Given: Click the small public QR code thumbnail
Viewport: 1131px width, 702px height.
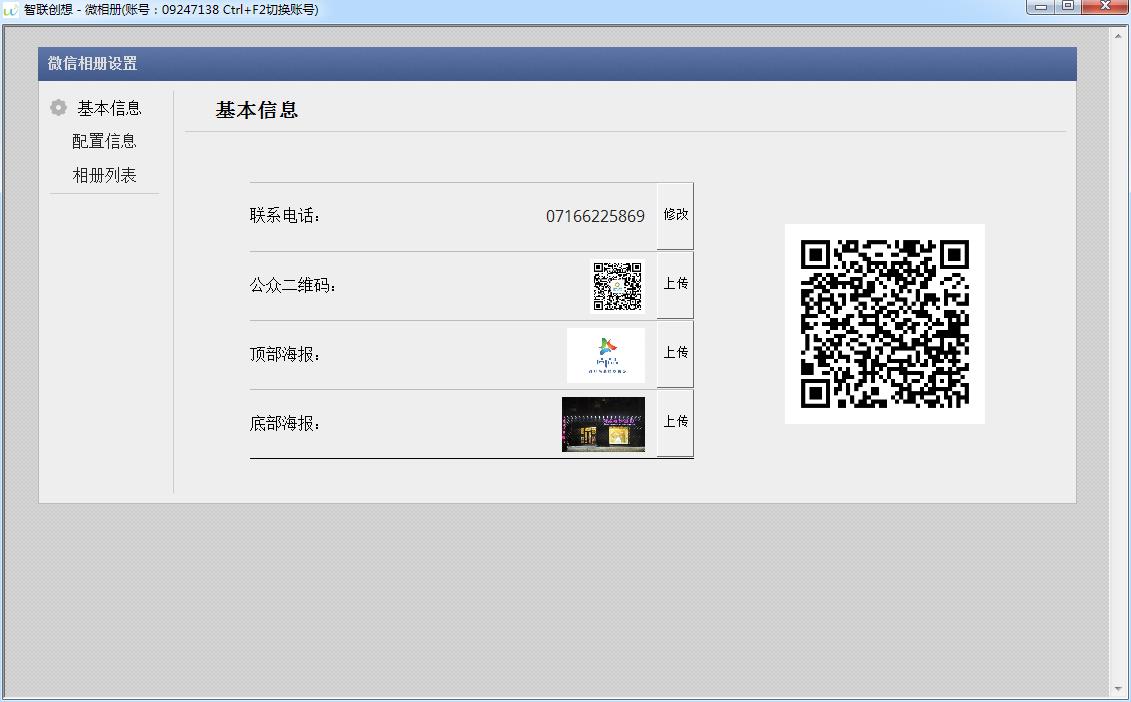Looking at the screenshot, I should [617, 286].
